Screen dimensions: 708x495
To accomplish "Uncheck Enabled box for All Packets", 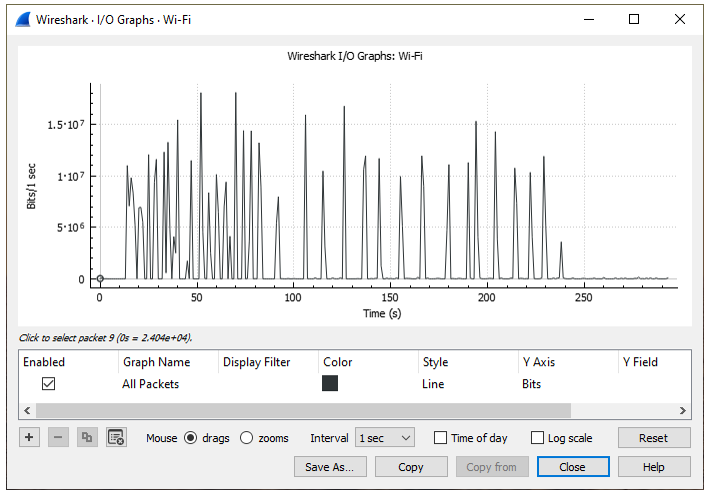I will click(48, 384).
